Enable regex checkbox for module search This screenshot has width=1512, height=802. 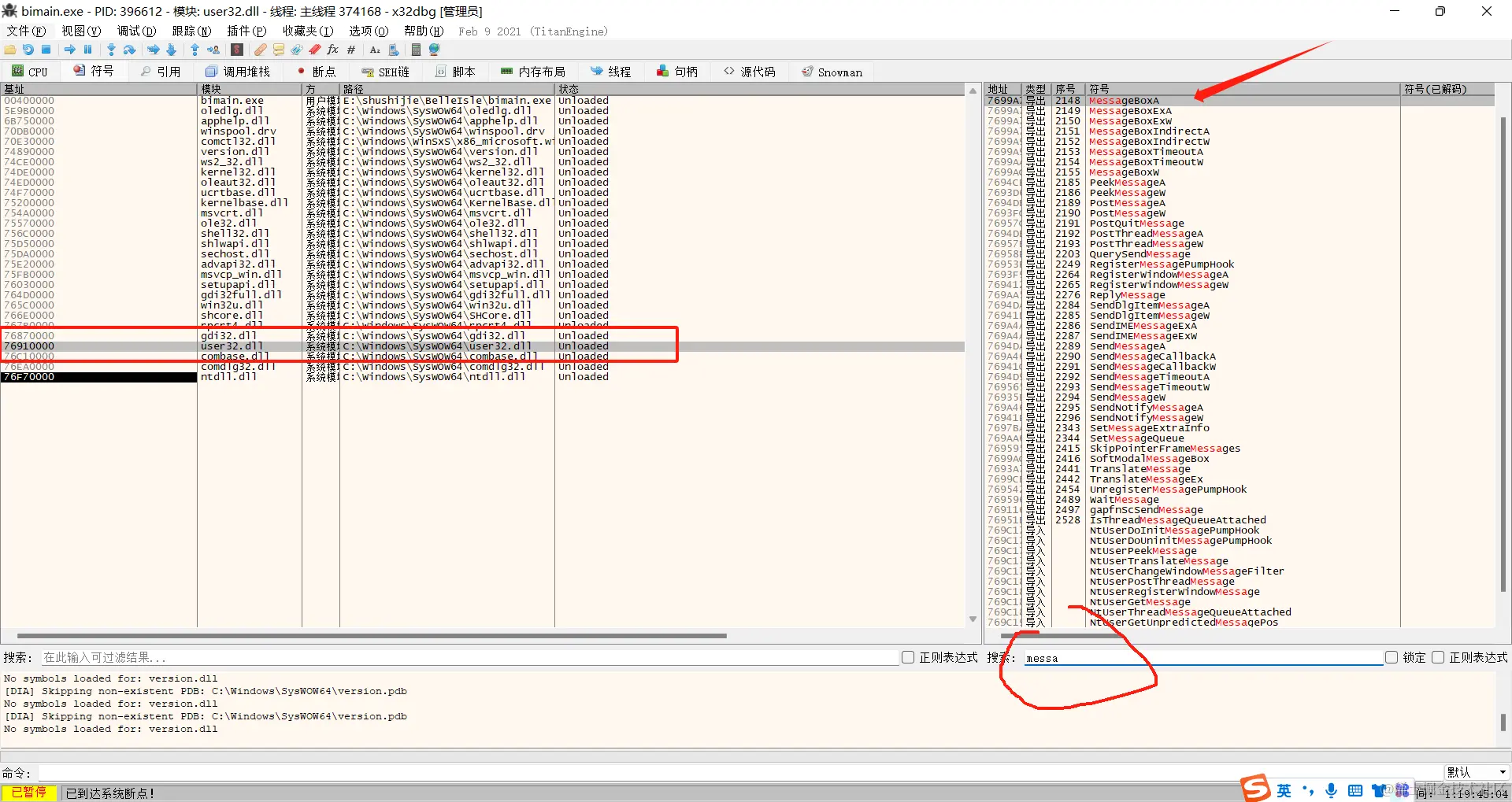coord(908,657)
